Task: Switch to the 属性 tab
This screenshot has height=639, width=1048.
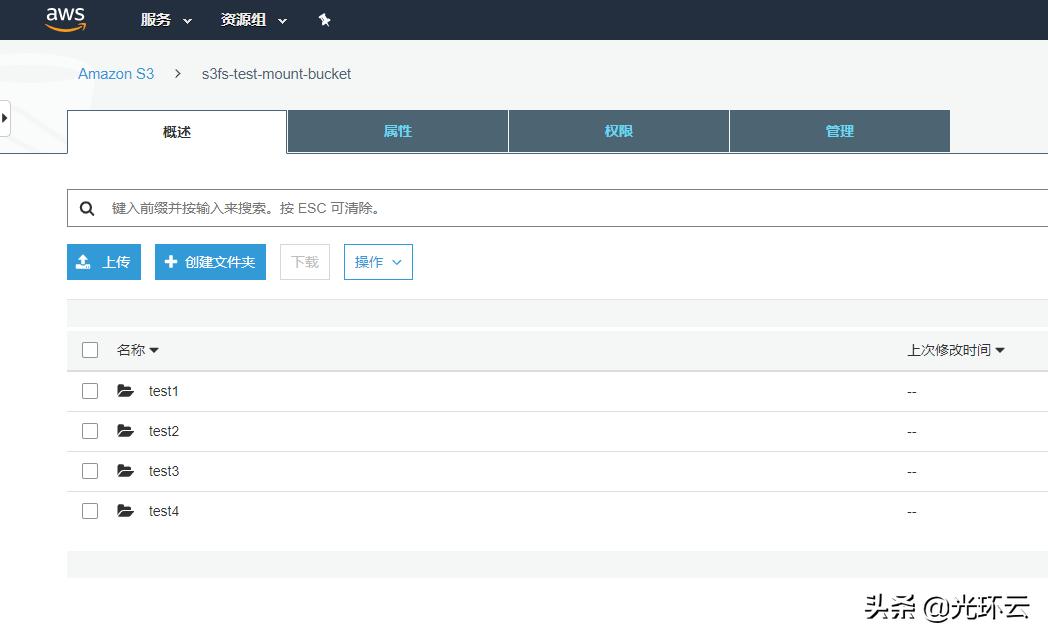Action: click(x=397, y=131)
